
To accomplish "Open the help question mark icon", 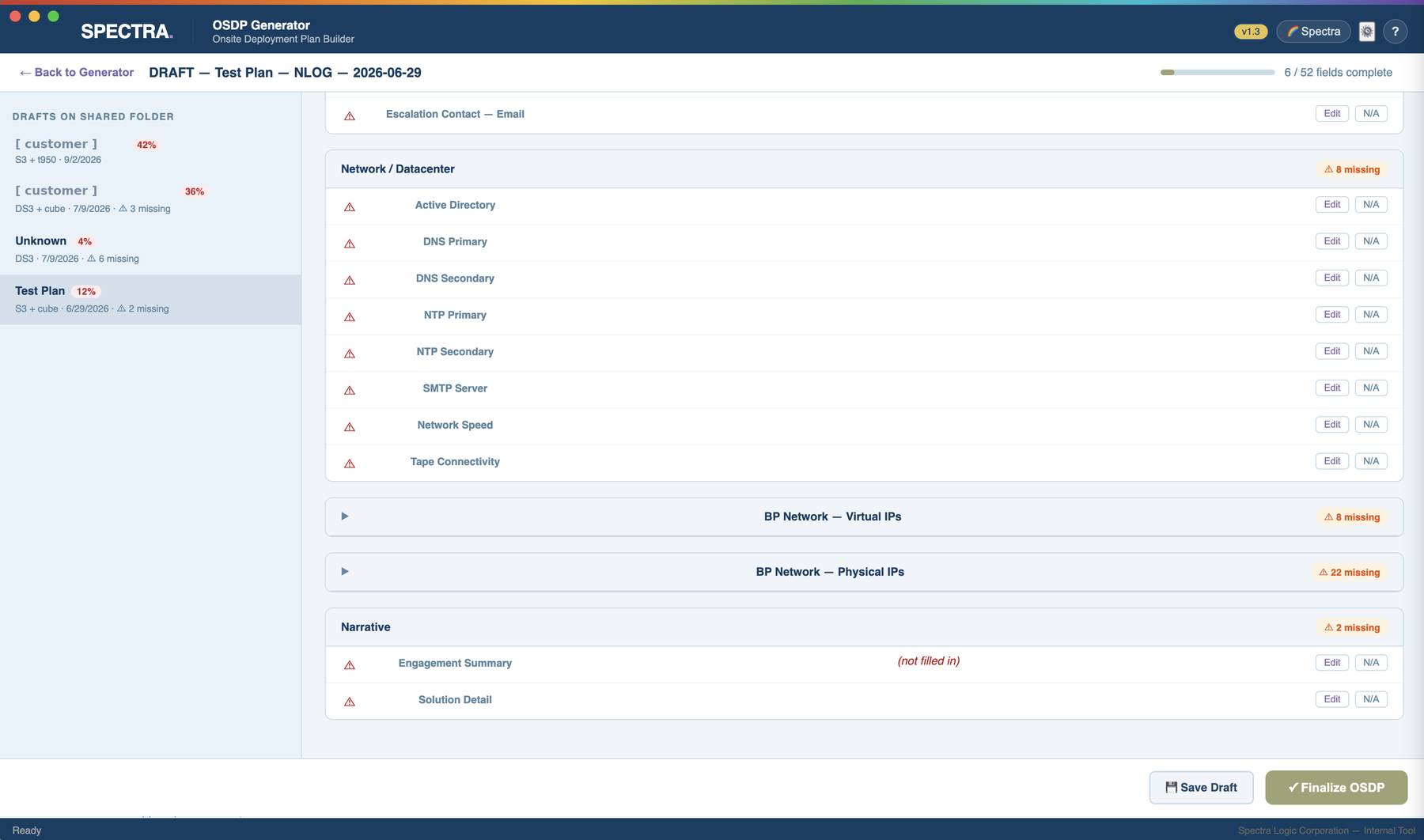I will (x=1396, y=32).
